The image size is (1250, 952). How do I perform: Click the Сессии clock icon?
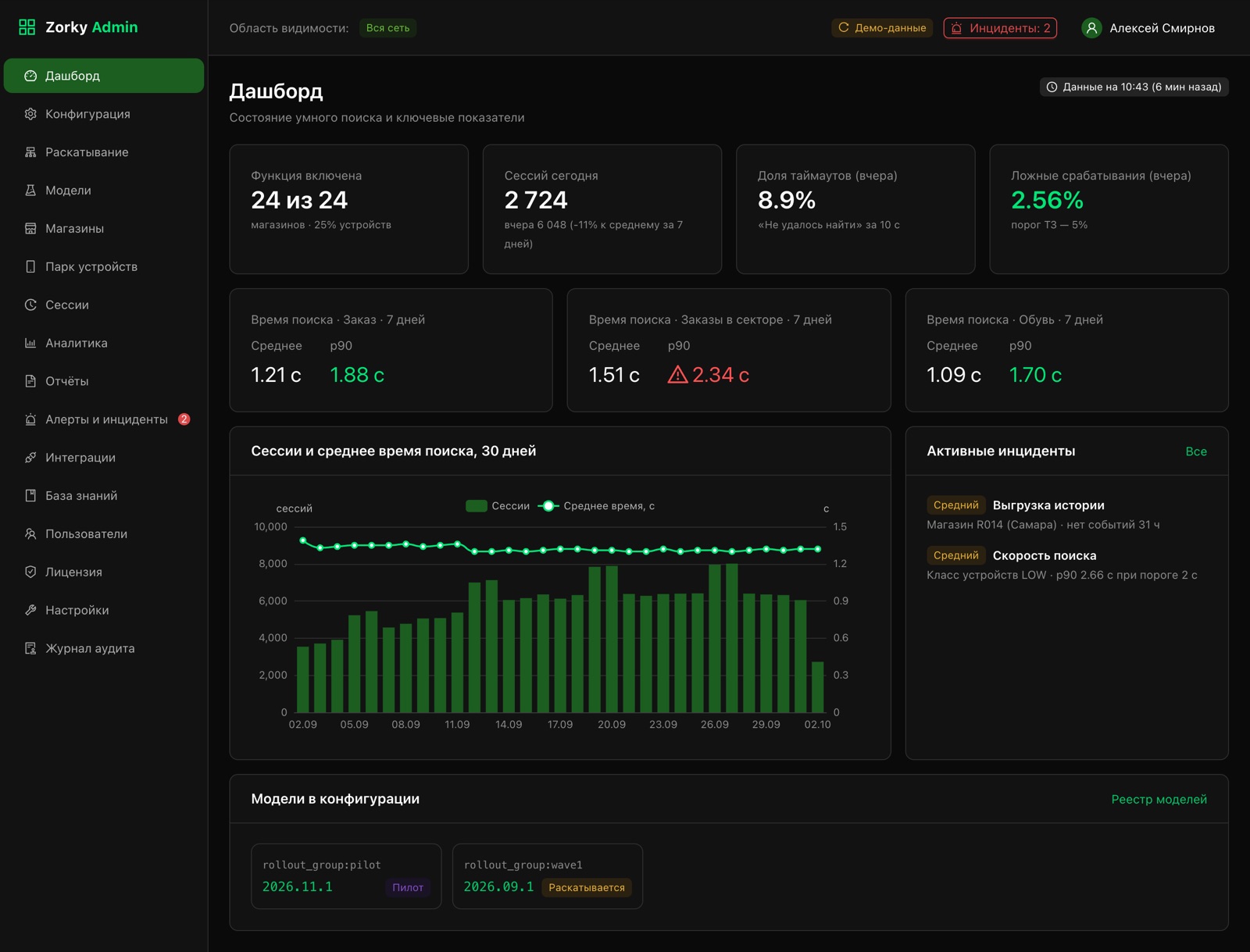click(30, 305)
